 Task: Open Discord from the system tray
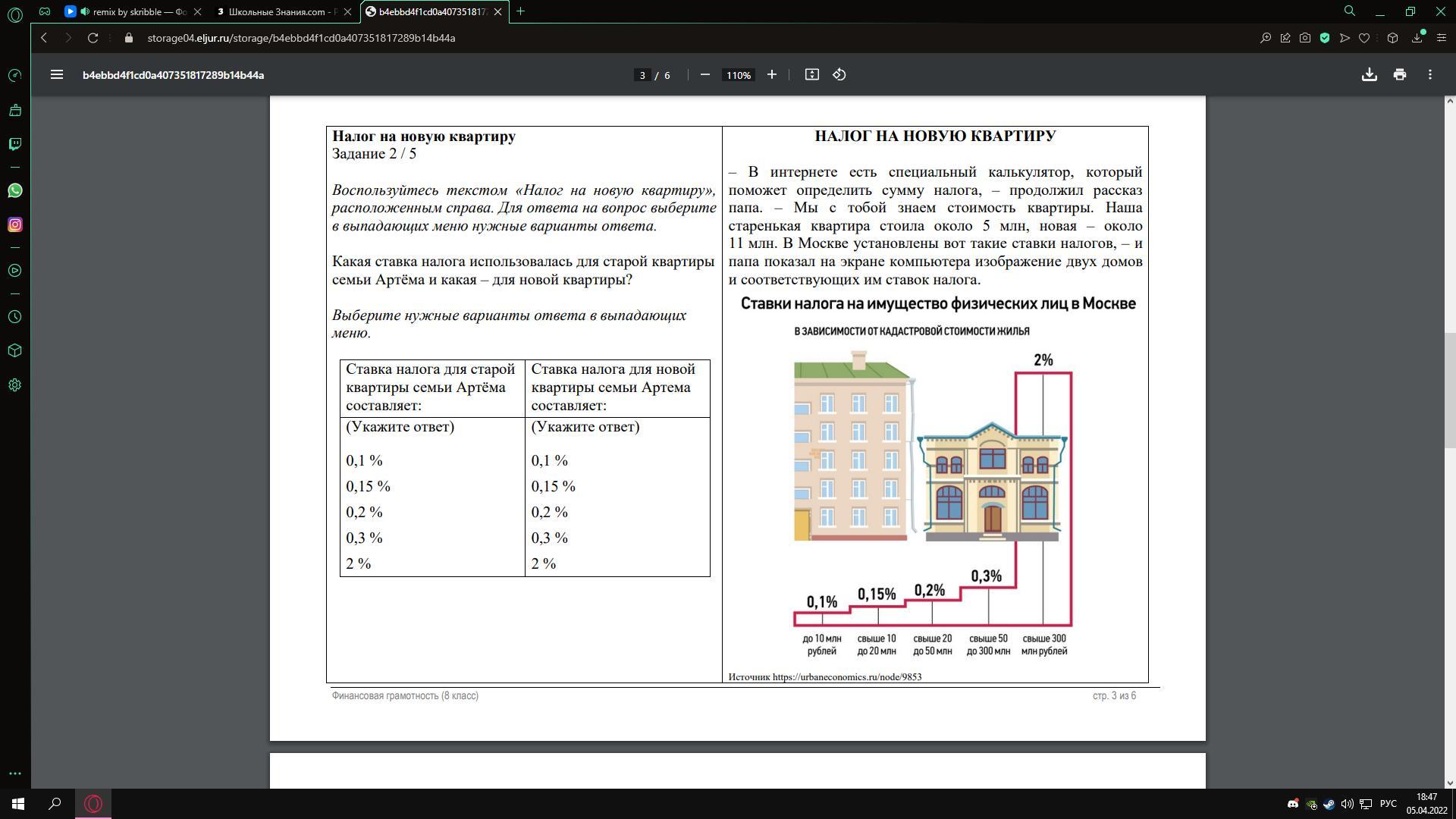(x=1293, y=804)
